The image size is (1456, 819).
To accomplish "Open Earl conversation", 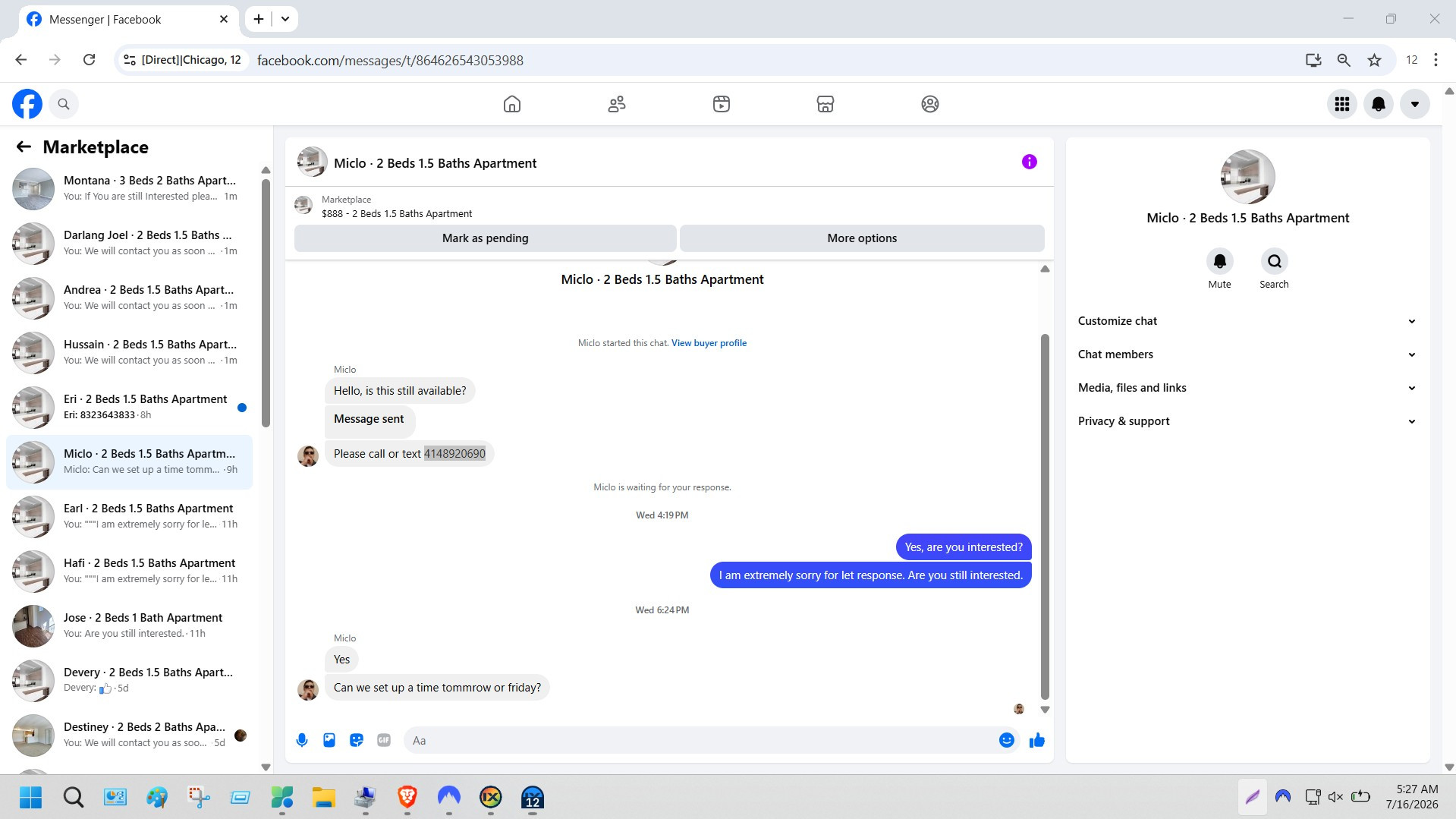I will [129, 516].
